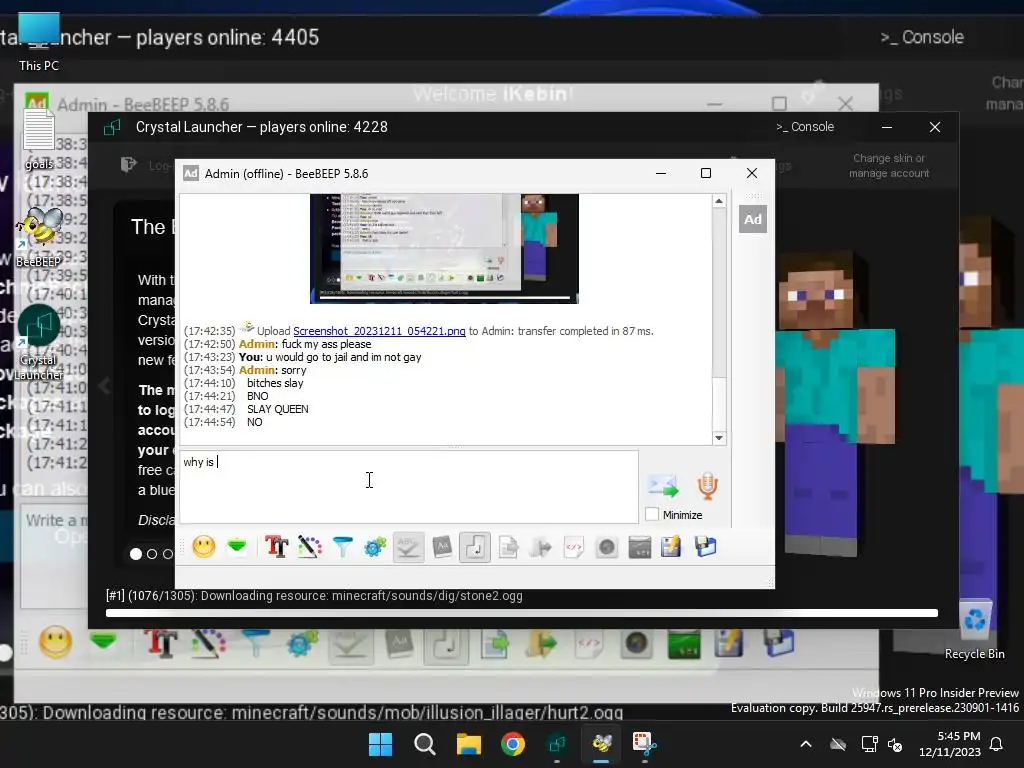Send the message with the envelope arrow button
1024x768 pixels.
(663, 486)
